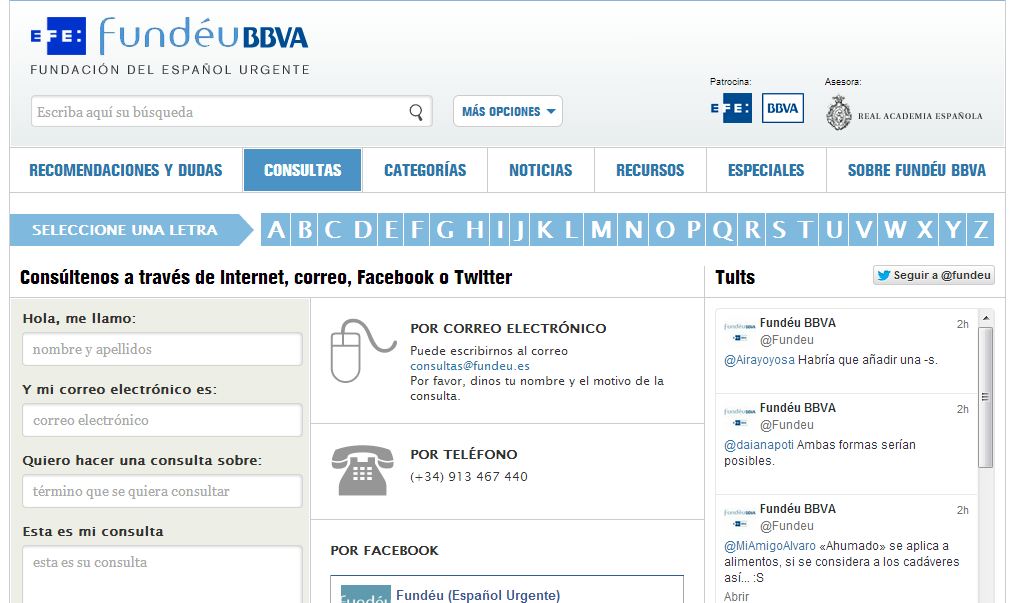
Task: Select letter B in the alphabet bar
Action: (305, 230)
